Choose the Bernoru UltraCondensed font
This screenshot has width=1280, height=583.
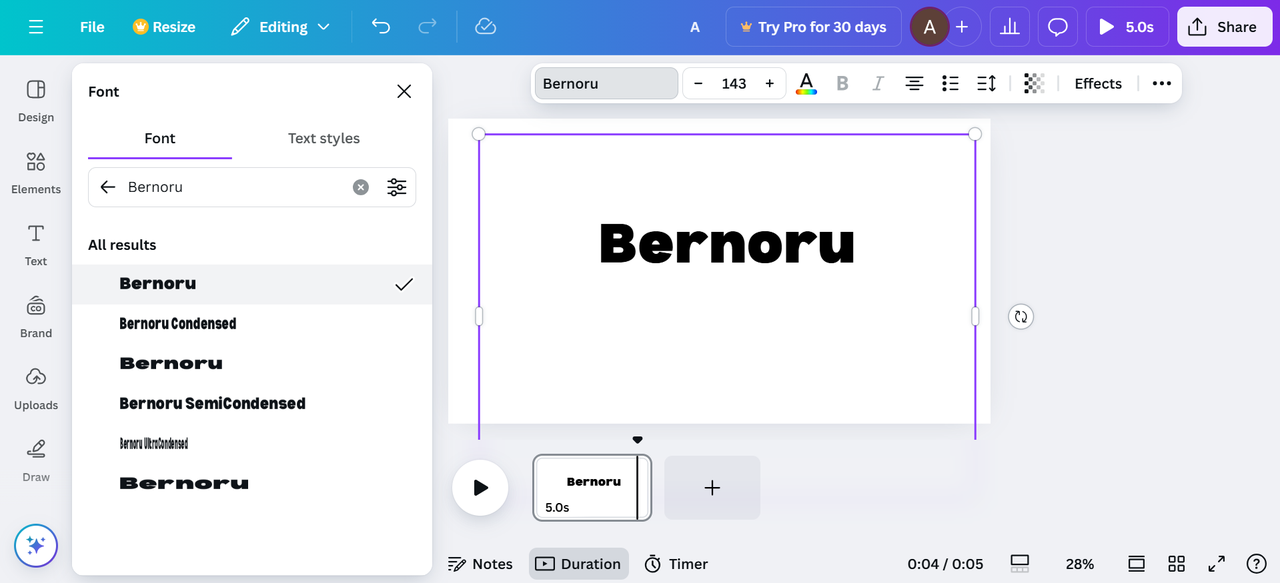[x=252, y=444]
